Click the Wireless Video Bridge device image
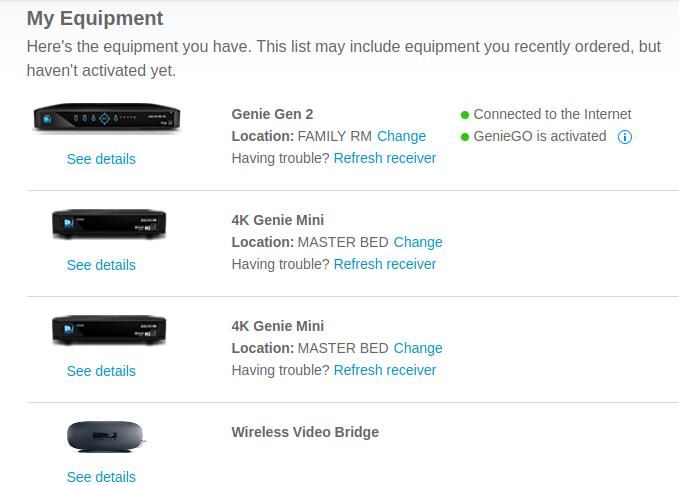Image resolution: width=679 pixels, height=485 pixels. [x=105, y=436]
